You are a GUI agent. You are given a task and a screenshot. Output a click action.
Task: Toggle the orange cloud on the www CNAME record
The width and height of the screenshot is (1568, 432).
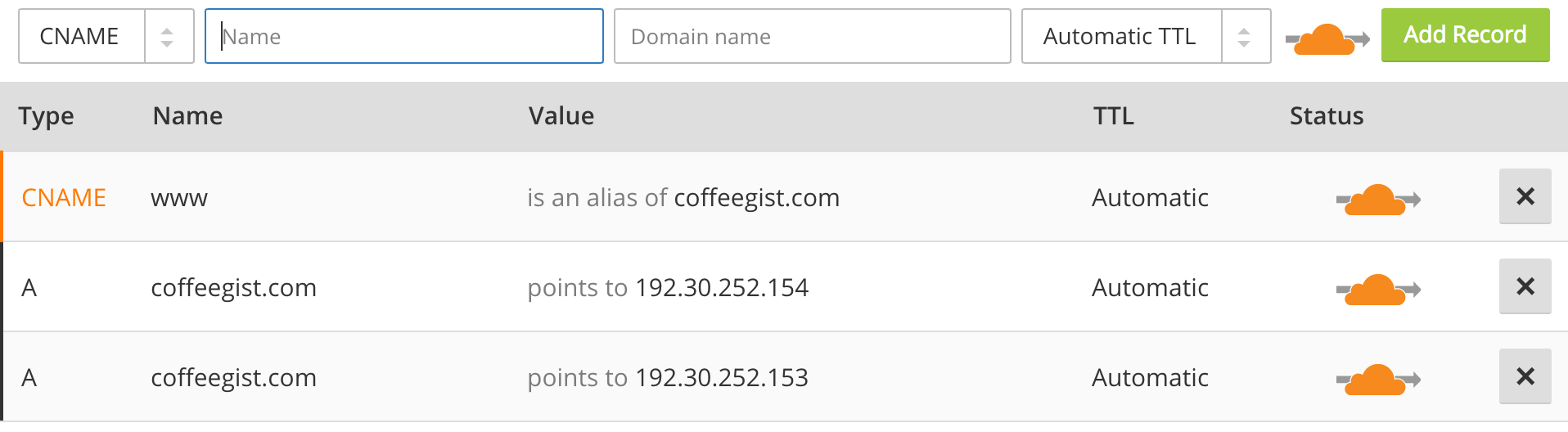[1378, 200]
